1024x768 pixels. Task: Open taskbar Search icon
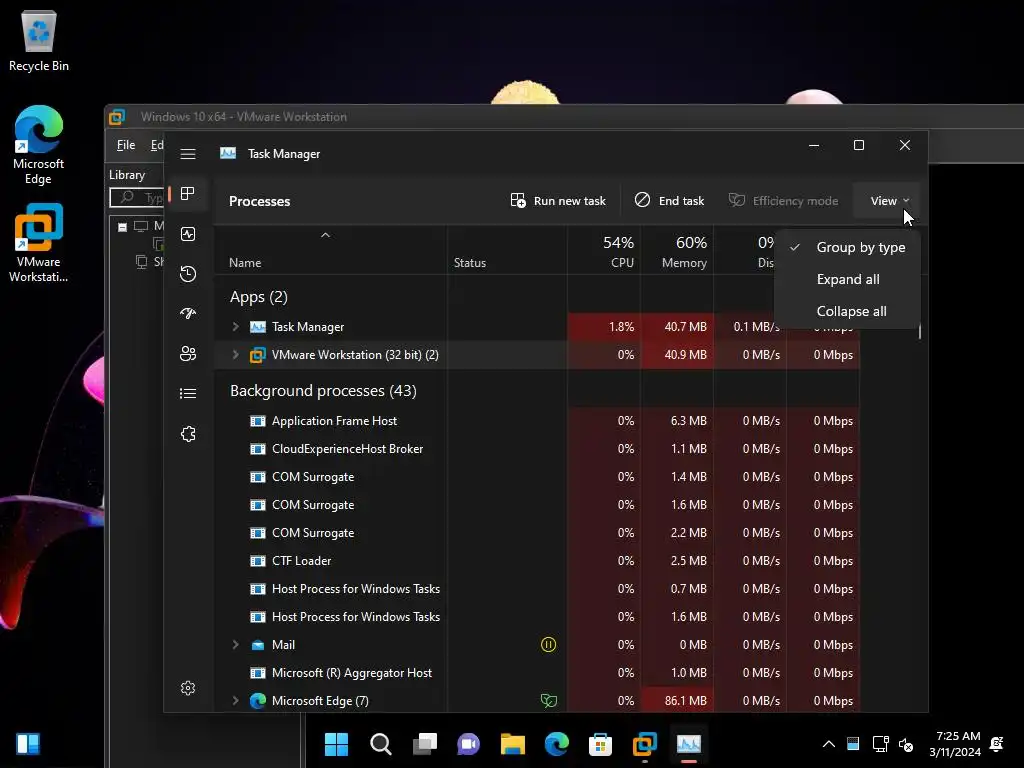click(x=381, y=744)
